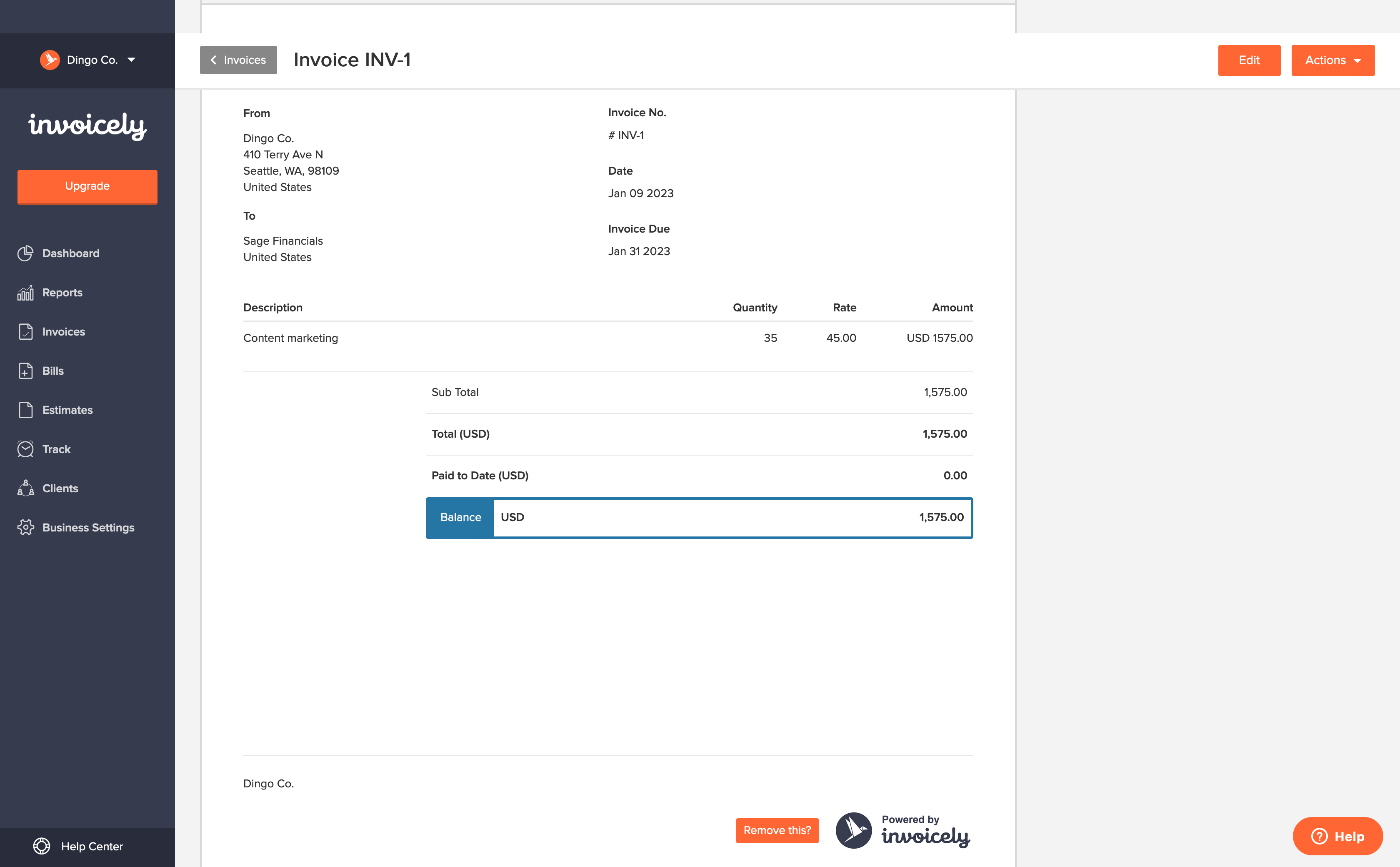This screenshot has width=1400, height=867.
Task: Click the back arrow to Invoices list
Action: point(238,60)
